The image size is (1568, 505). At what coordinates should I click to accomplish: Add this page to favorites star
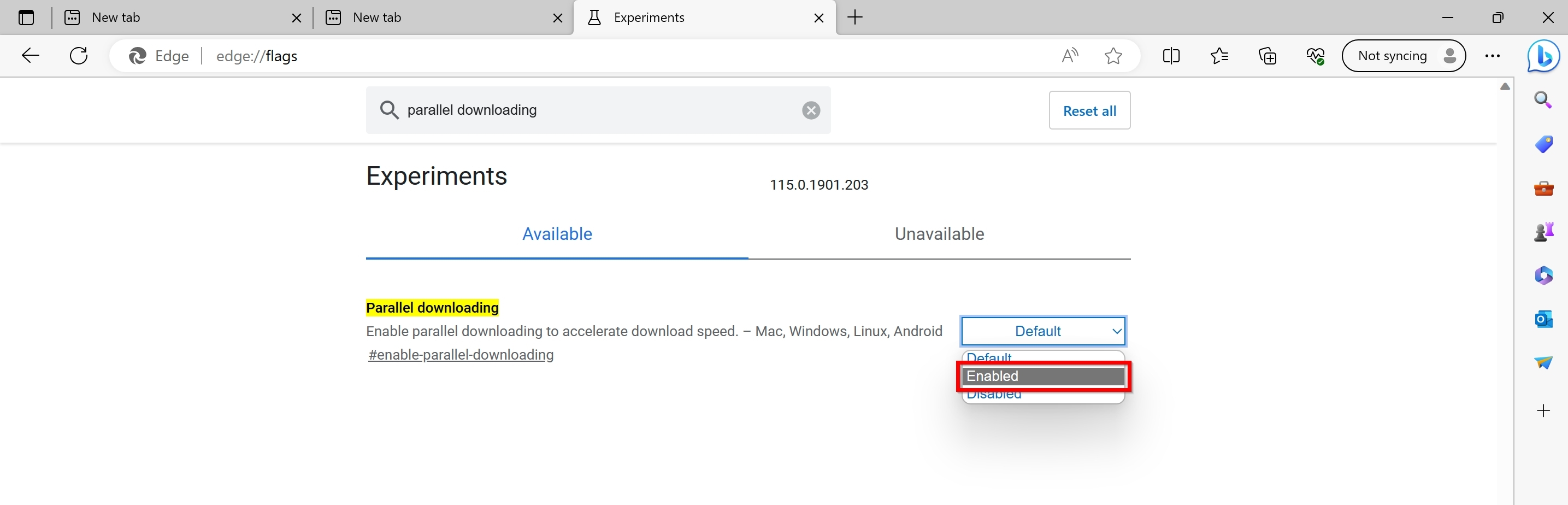(1113, 56)
